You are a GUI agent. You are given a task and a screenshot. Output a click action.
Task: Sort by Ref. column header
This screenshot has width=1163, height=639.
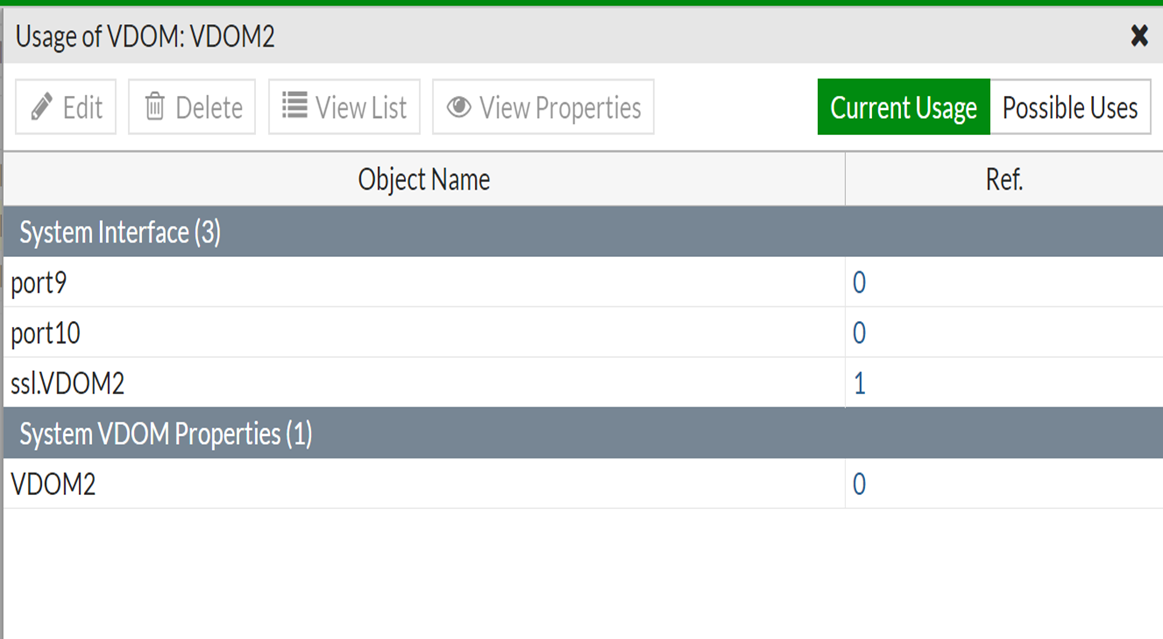coord(1003,179)
